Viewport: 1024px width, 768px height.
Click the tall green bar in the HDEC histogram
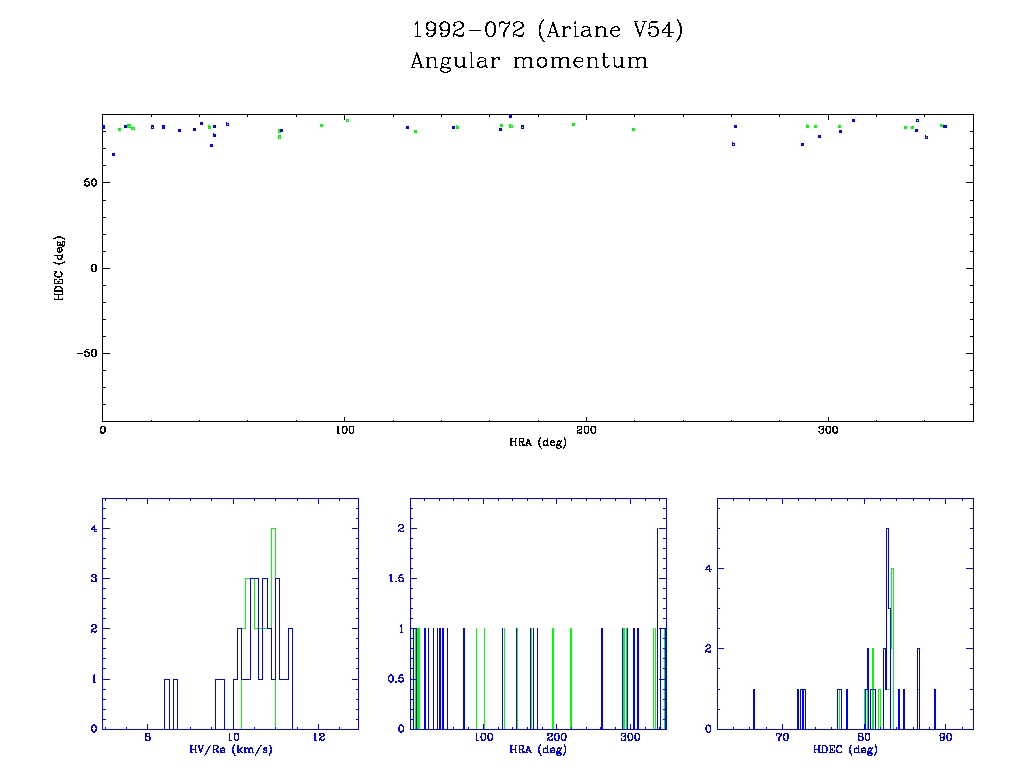[892, 648]
